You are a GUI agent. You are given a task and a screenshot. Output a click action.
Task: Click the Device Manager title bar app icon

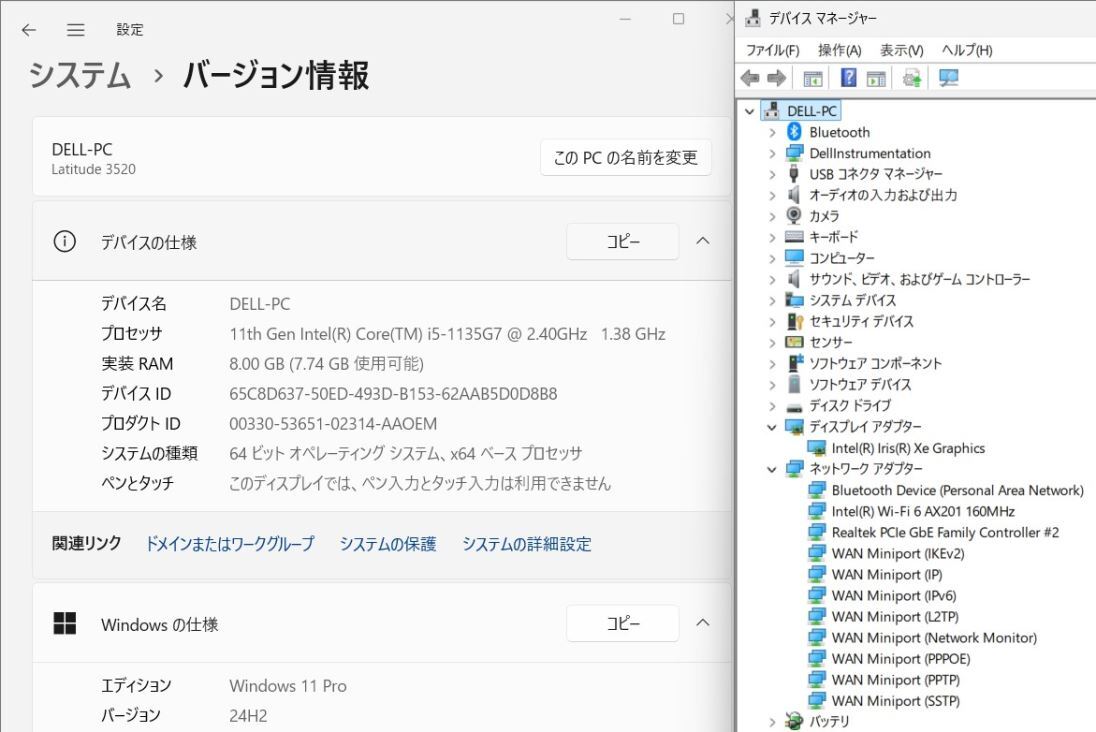point(753,17)
